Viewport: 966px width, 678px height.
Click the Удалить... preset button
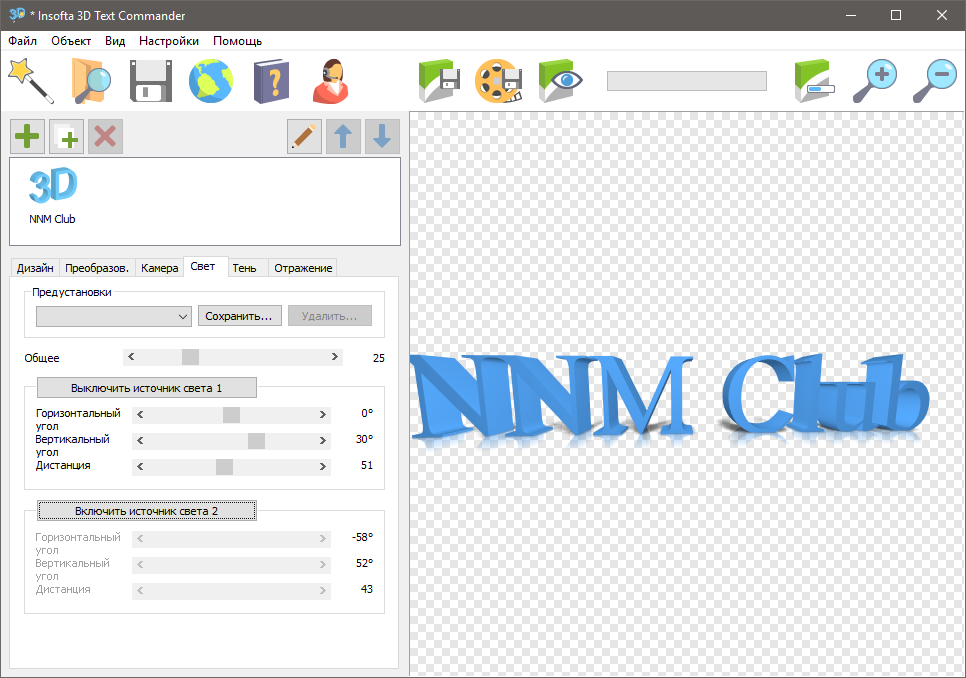[x=330, y=316]
